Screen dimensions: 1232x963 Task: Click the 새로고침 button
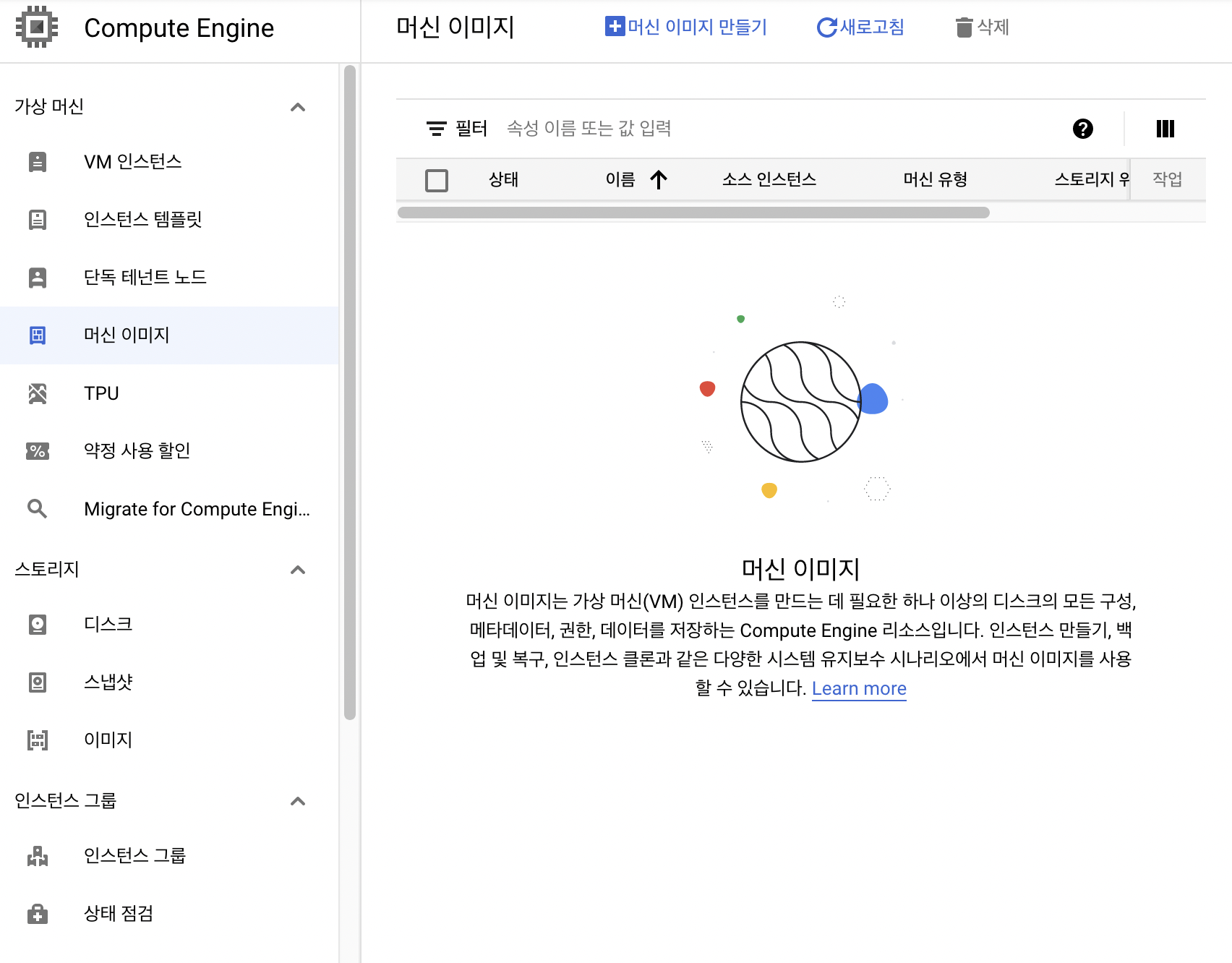(860, 27)
